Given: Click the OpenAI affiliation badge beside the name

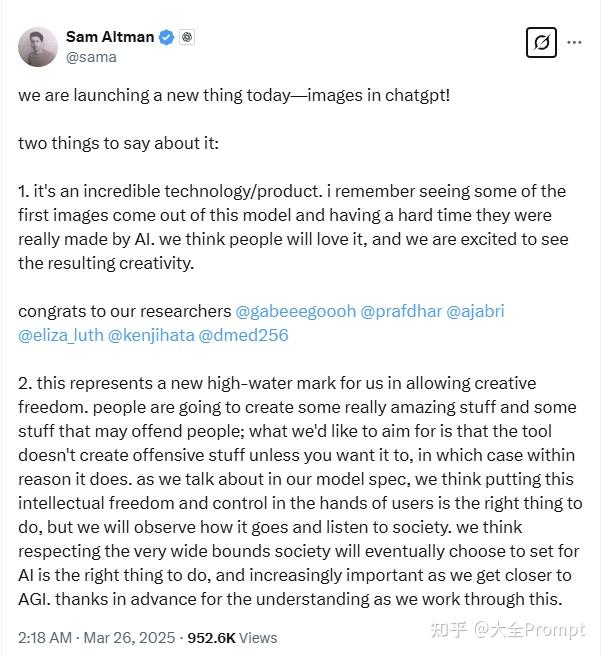Looking at the screenshot, I should 187,37.
